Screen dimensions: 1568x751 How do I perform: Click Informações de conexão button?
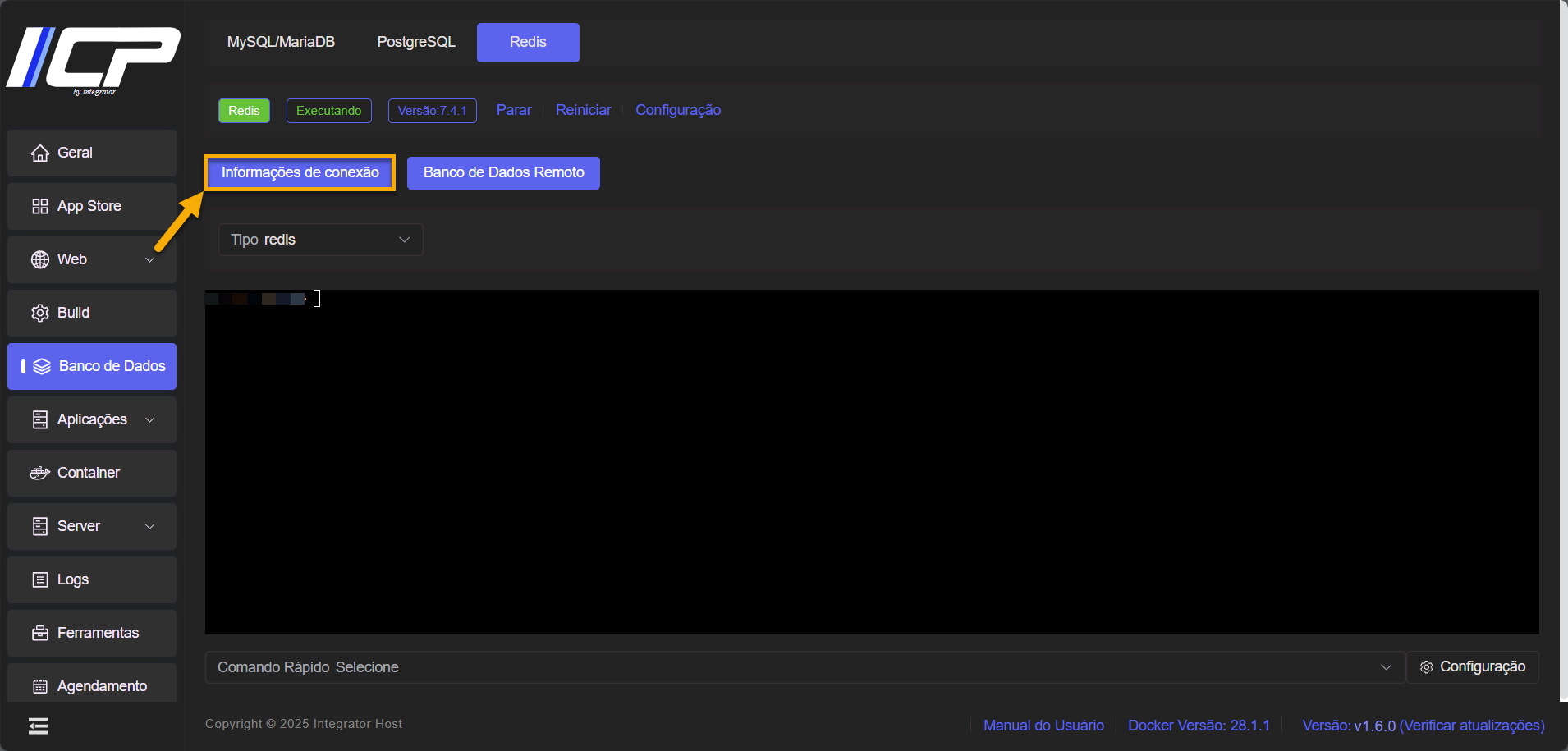(x=300, y=173)
